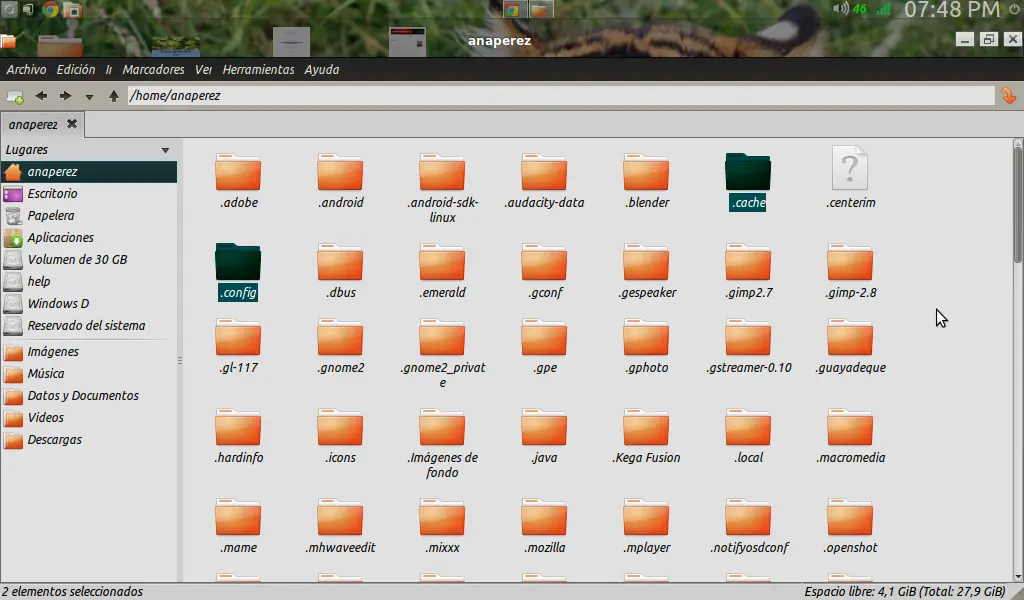The image size is (1024, 600).
Task: Click the Chrome icon in top panel
Action: tap(50, 9)
